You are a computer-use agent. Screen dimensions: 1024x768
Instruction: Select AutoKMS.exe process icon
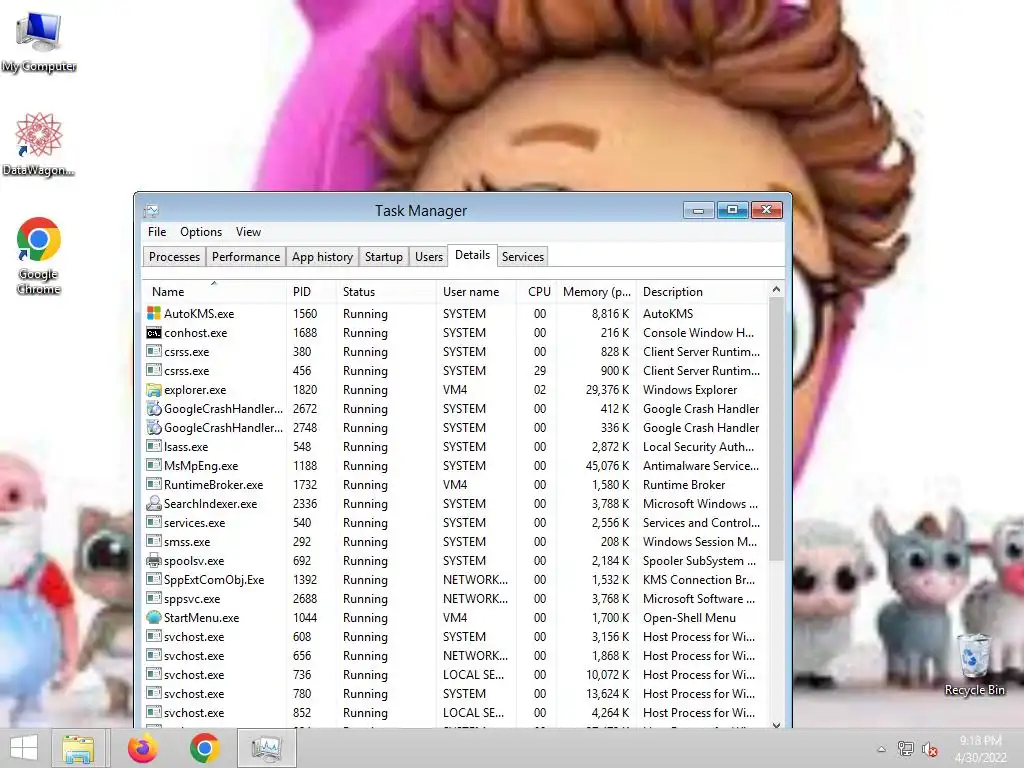153,313
